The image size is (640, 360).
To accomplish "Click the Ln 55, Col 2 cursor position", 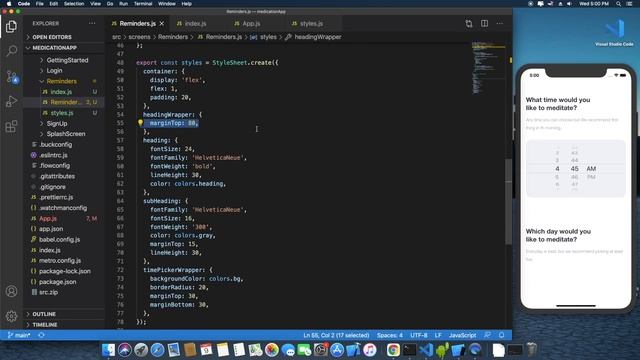I will click(x=336, y=335).
